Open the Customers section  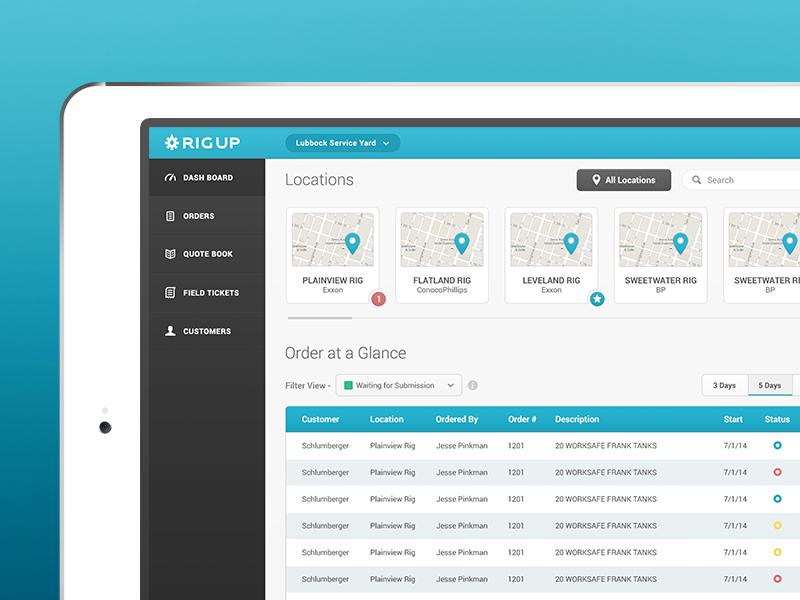(x=207, y=331)
